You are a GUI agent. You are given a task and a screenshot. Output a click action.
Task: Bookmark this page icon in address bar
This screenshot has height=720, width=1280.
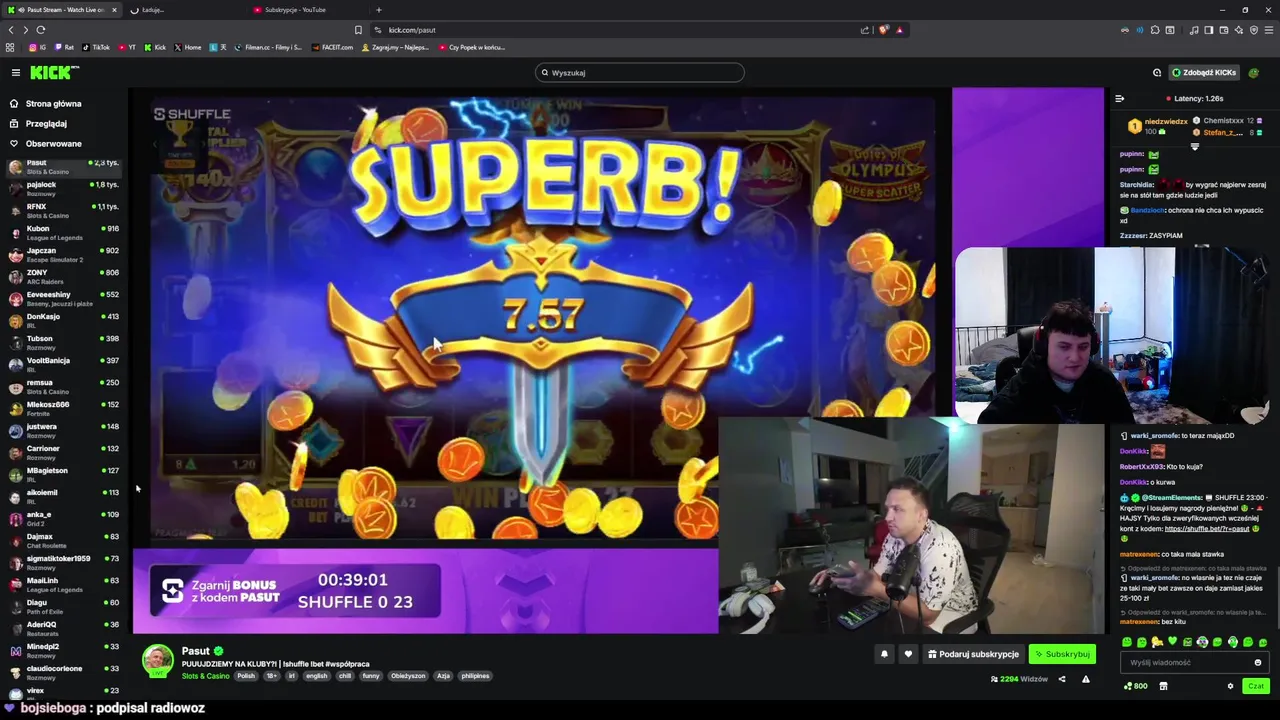pos(358,30)
